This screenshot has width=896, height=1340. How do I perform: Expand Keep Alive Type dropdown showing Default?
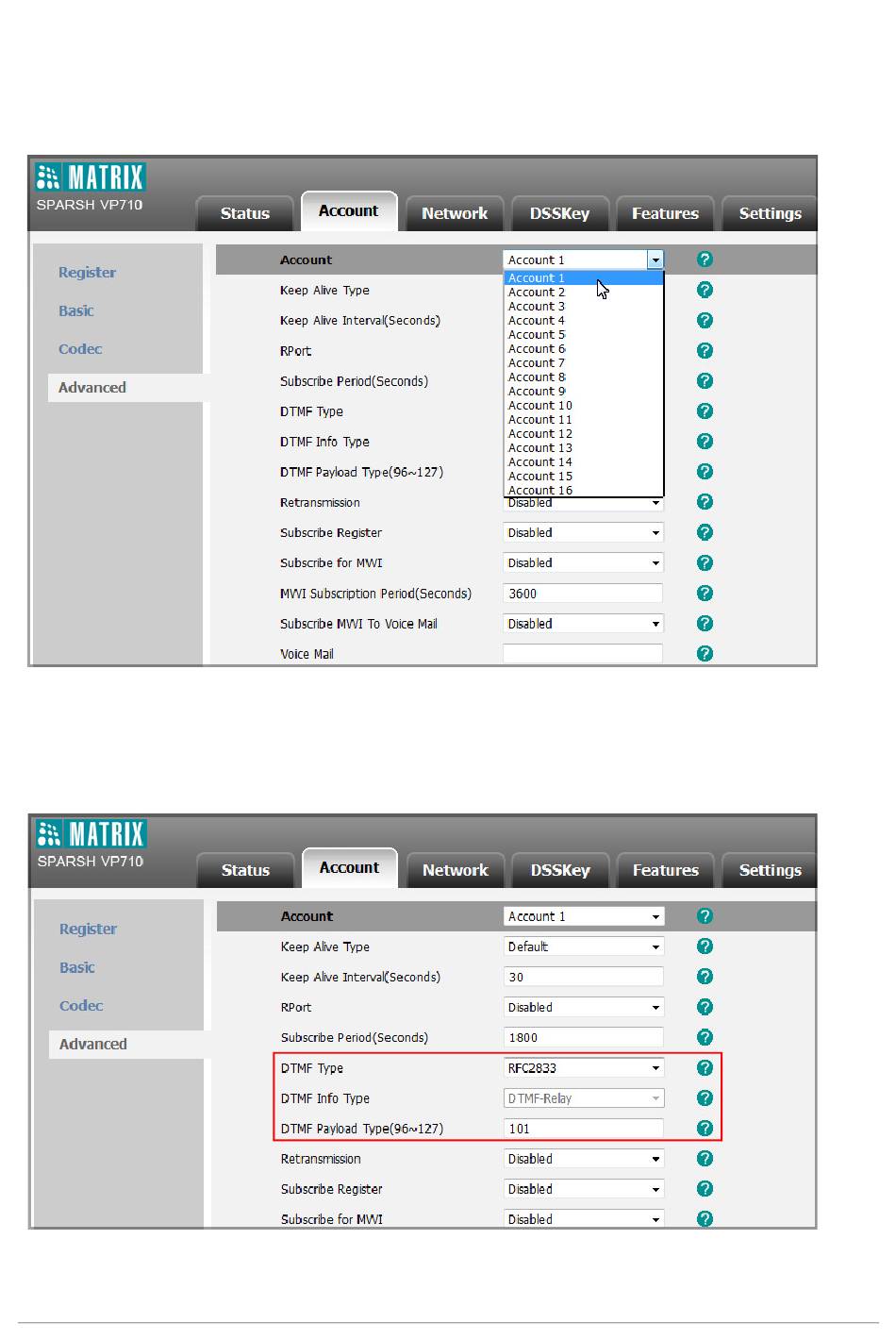[584, 946]
